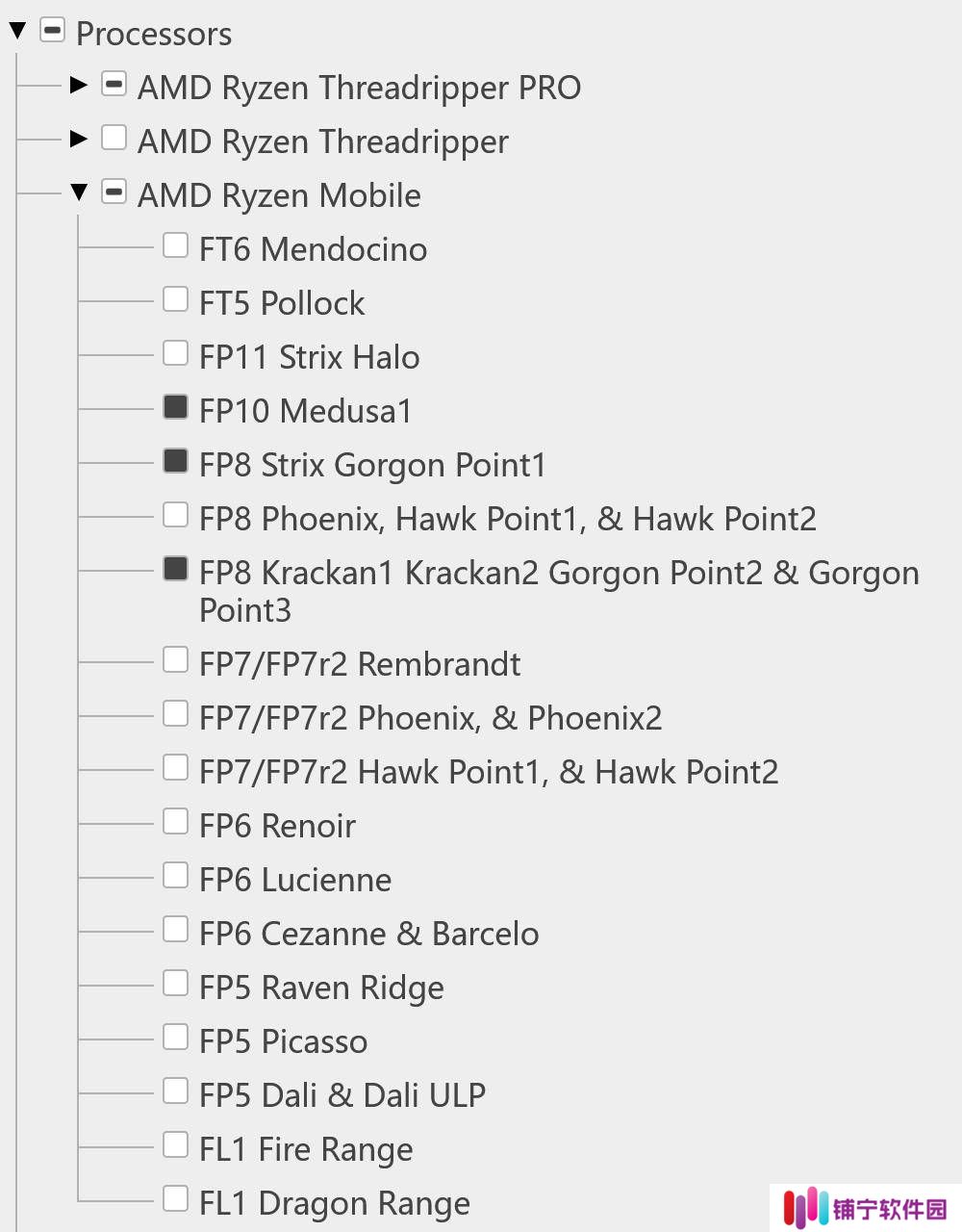Collapse the Processors tree root
The width and height of the screenshot is (962, 1232).
pyautogui.click(x=17, y=32)
